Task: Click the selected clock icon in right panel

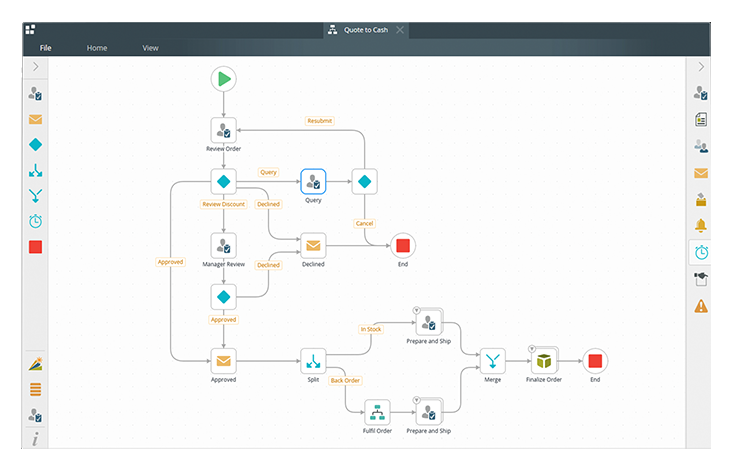Action: 701,253
